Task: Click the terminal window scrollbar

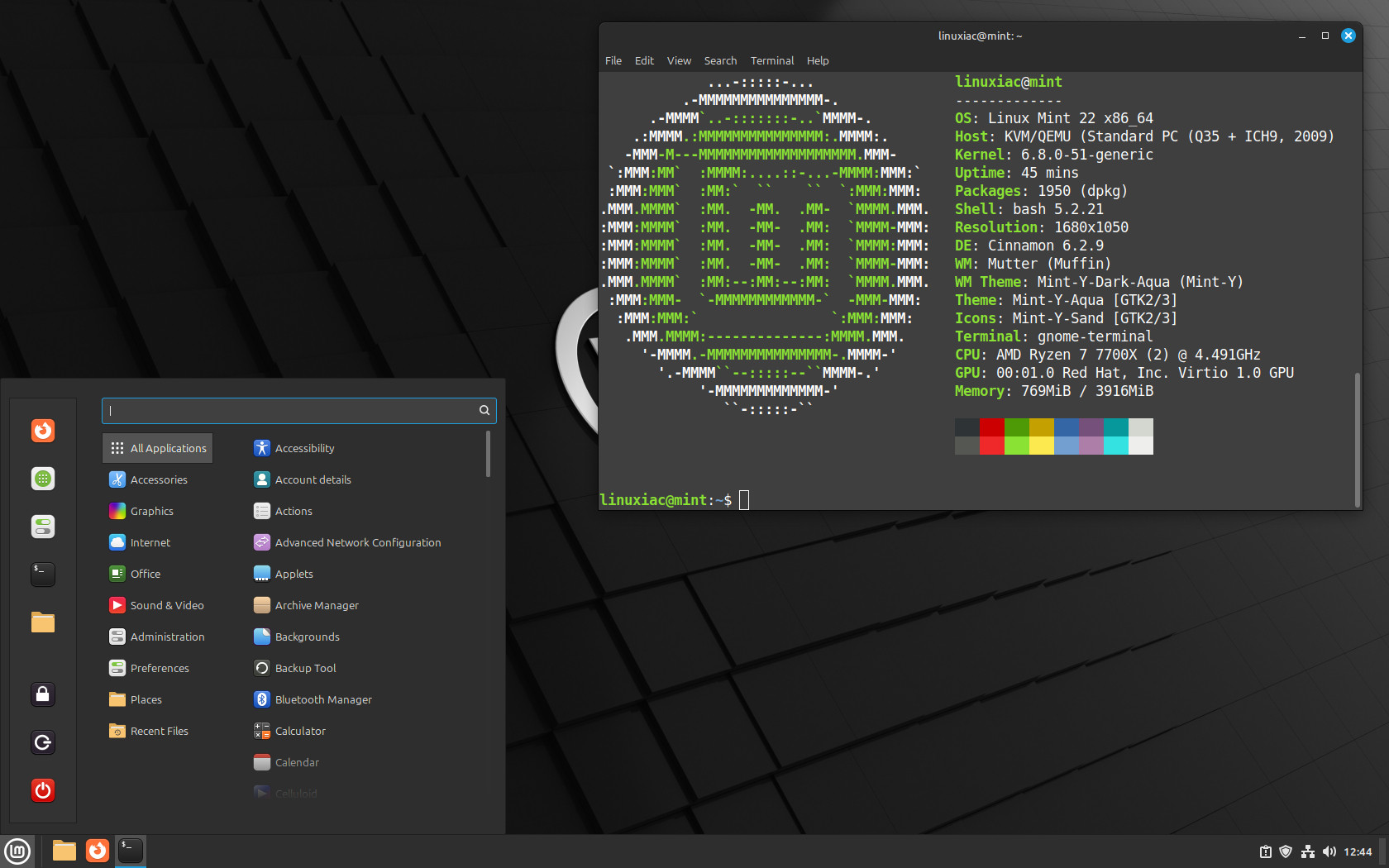Action: 1357,439
